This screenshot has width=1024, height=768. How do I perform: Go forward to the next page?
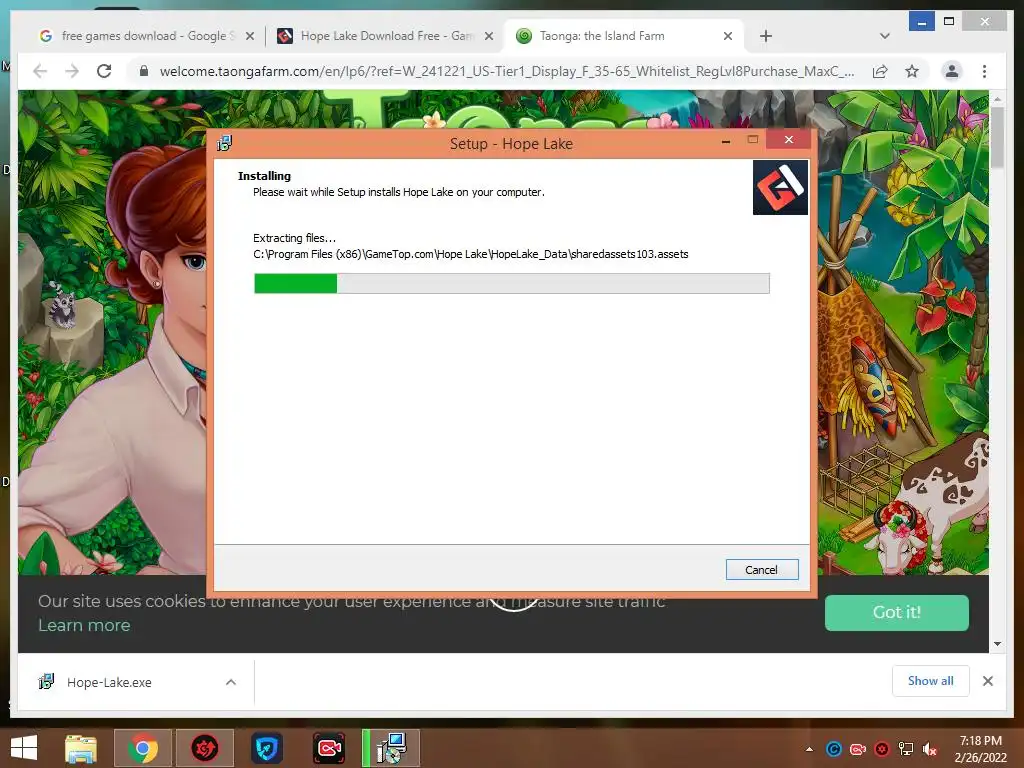click(72, 71)
